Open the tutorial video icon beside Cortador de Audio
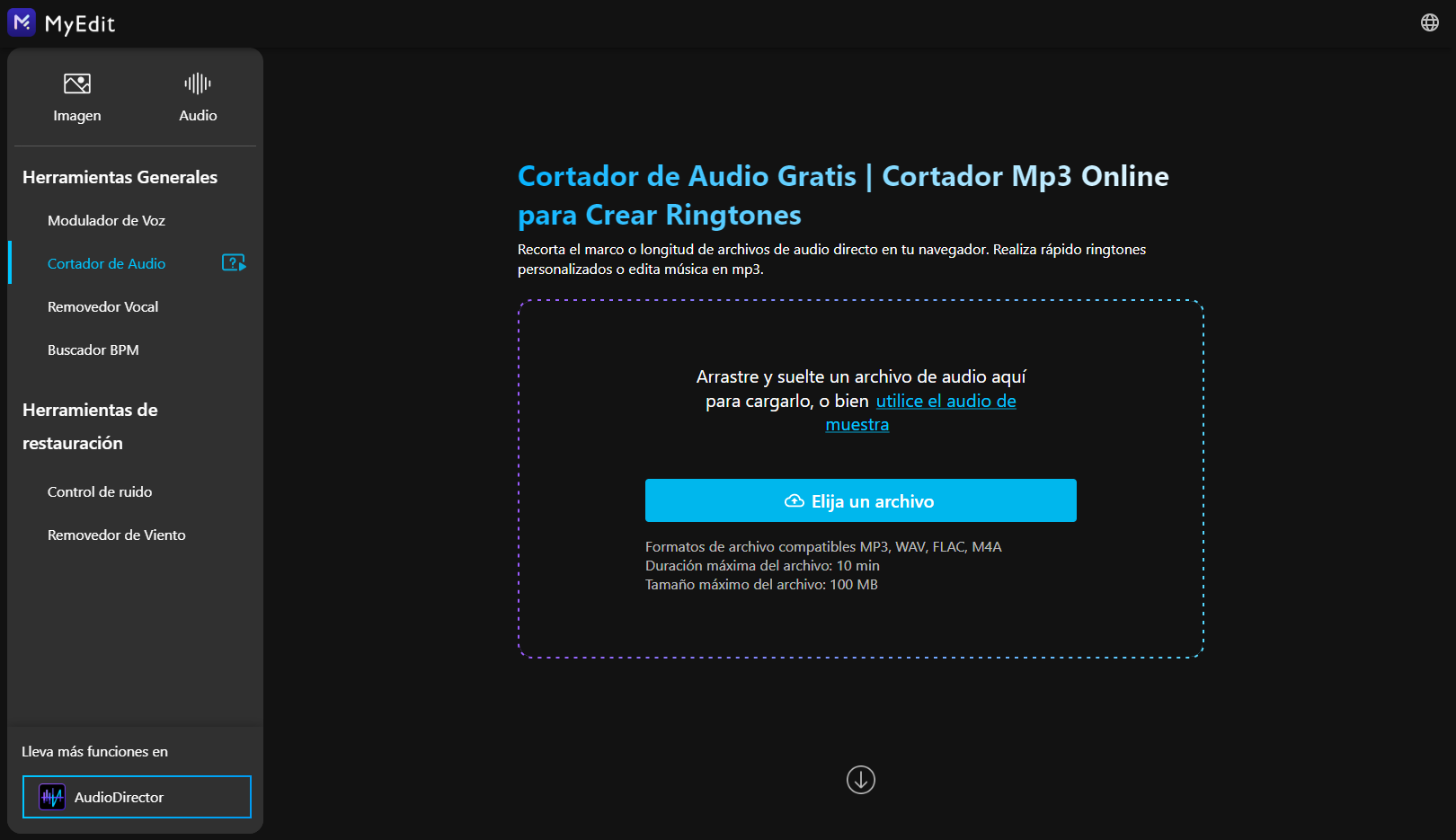1456x840 pixels. tap(234, 263)
